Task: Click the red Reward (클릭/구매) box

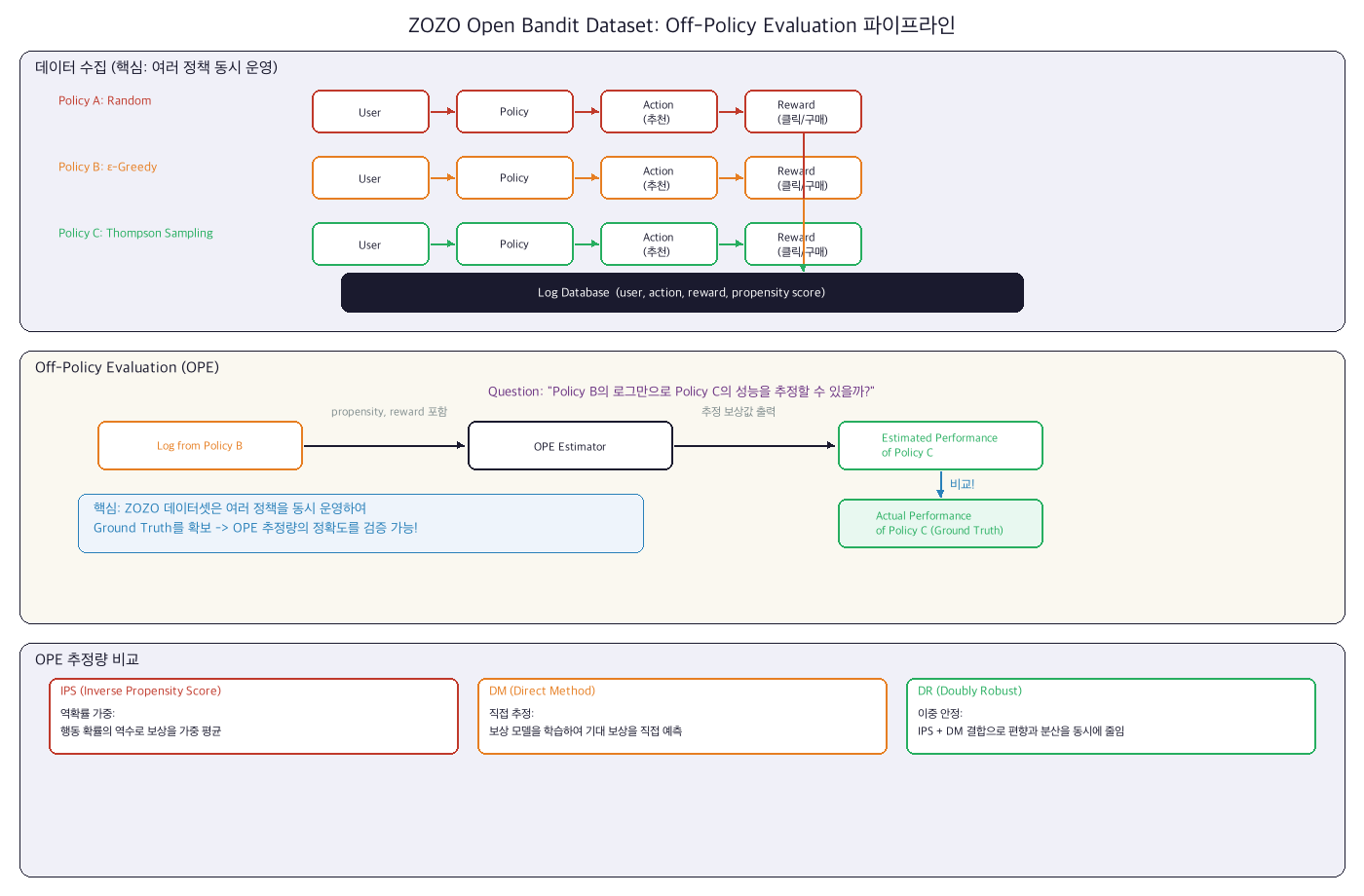Action: 803,112
